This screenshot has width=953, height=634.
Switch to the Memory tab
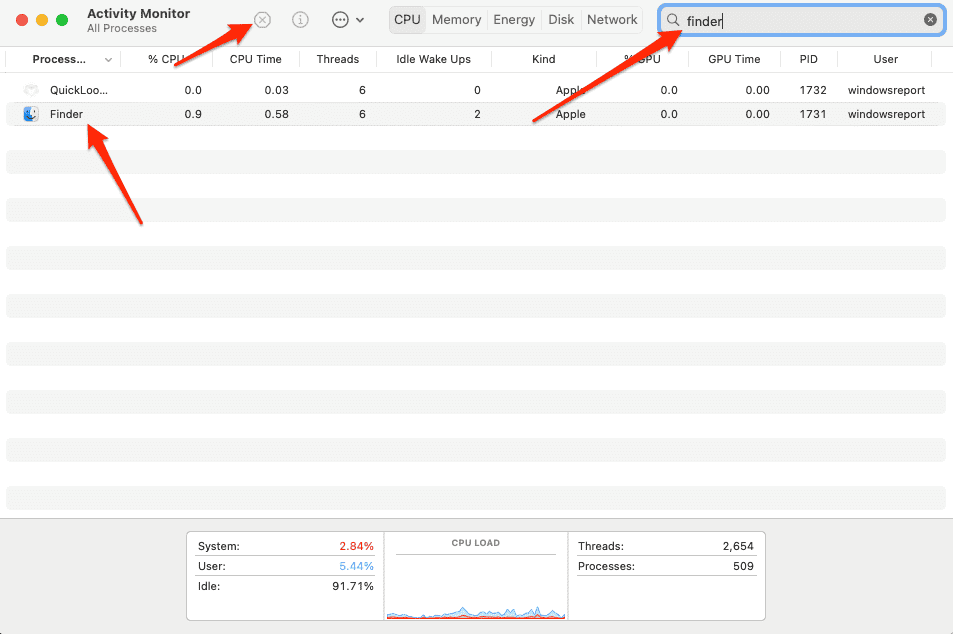click(456, 20)
